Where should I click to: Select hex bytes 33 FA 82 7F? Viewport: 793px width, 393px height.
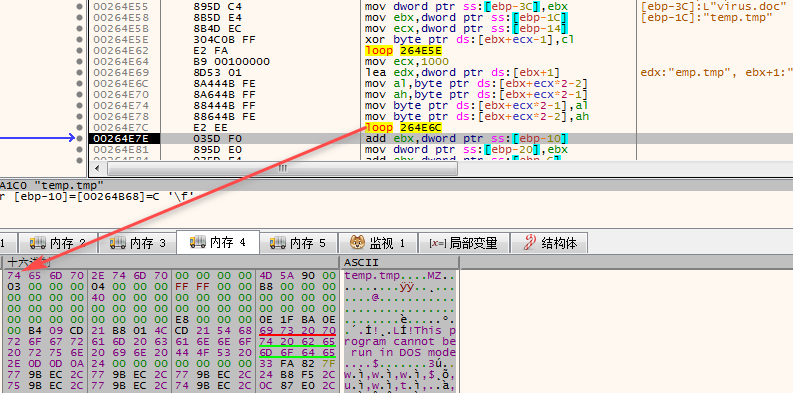(297, 363)
